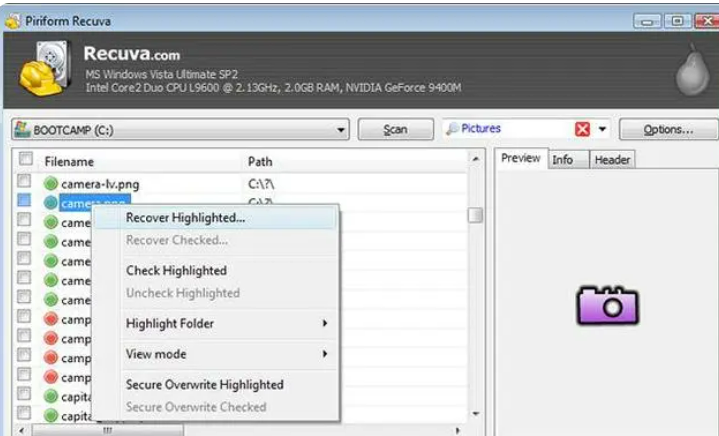
Task: Start a scan with the Scan button
Action: pyautogui.click(x=395, y=130)
